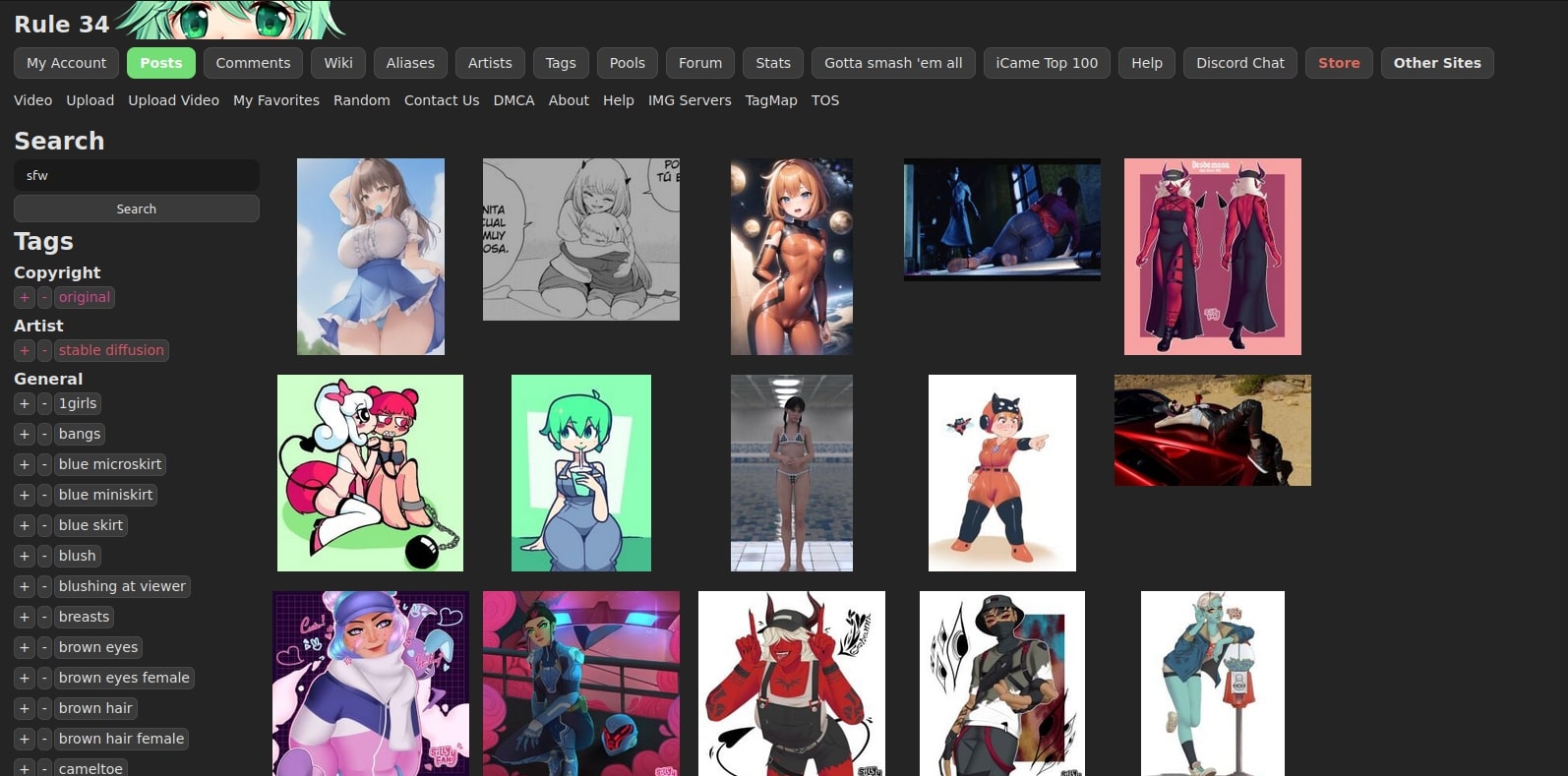Add 'bangs' to the search with plus
The height and width of the screenshot is (776, 1568).
(x=25, y=434)
